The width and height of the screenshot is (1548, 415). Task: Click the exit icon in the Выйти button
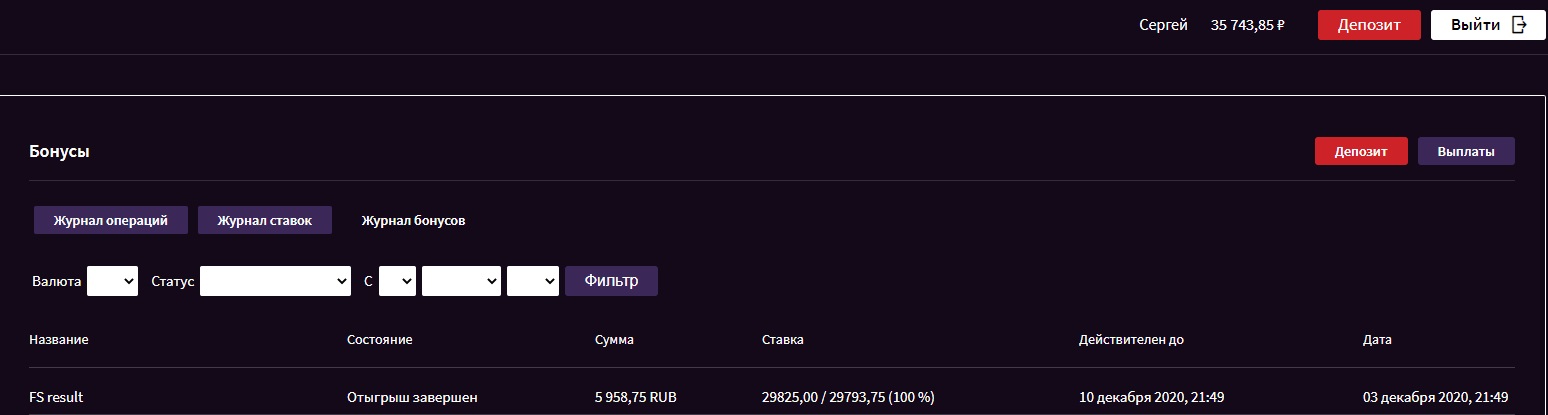1519,25
